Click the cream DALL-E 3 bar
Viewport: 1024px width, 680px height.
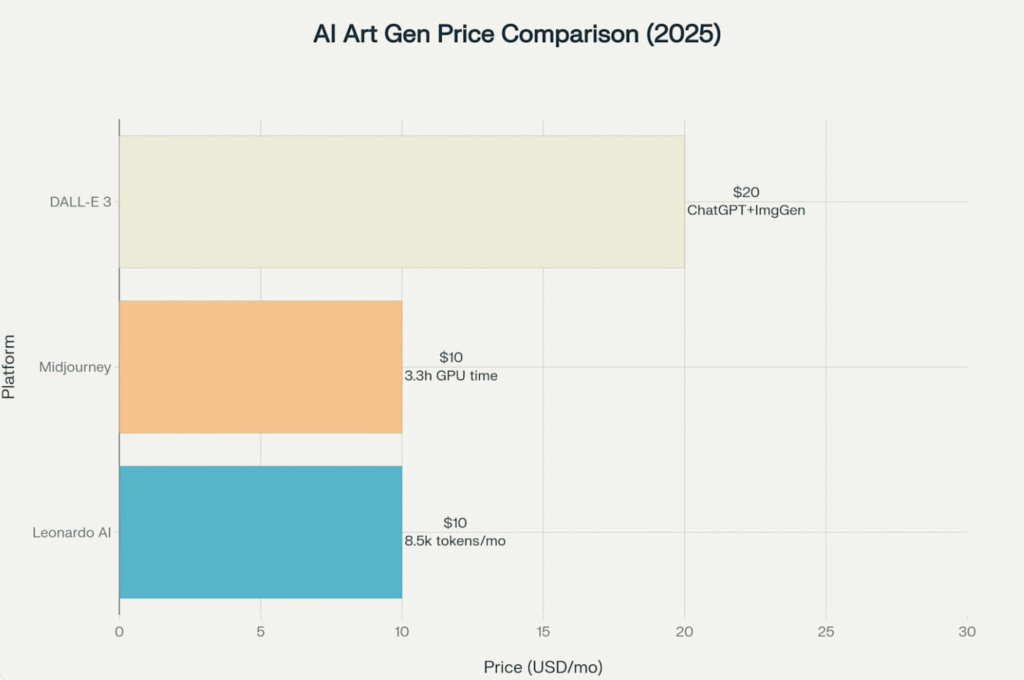(401, 202)
